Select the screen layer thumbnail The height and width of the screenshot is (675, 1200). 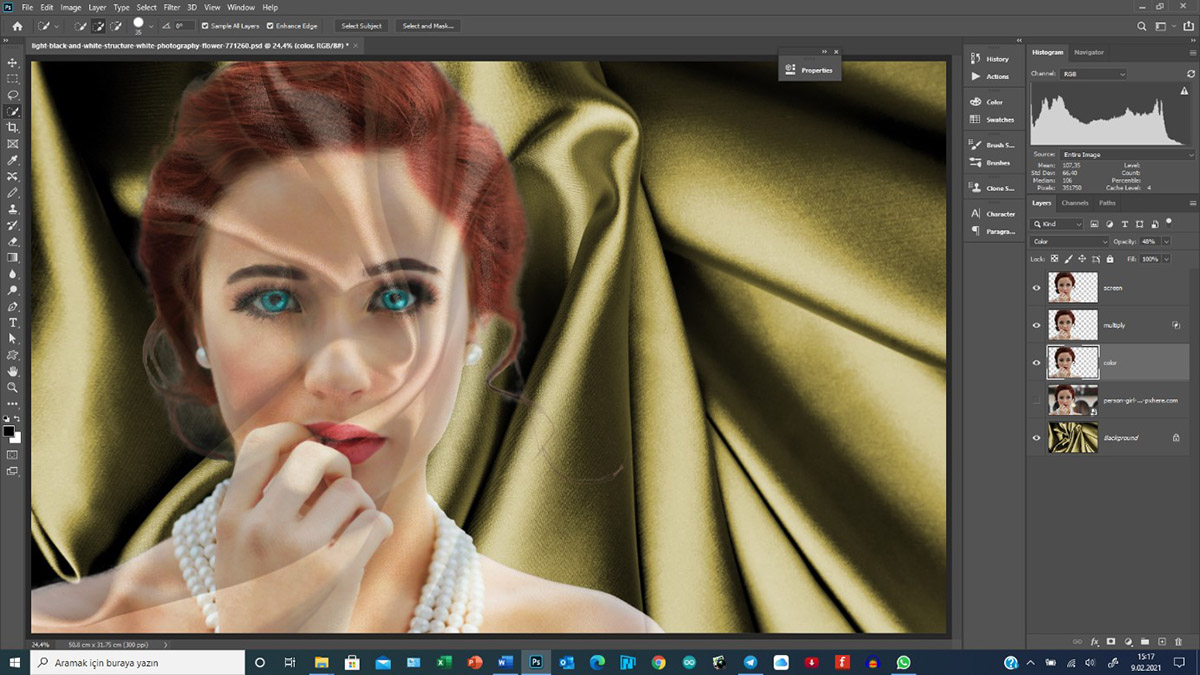tap(1072, 288)
